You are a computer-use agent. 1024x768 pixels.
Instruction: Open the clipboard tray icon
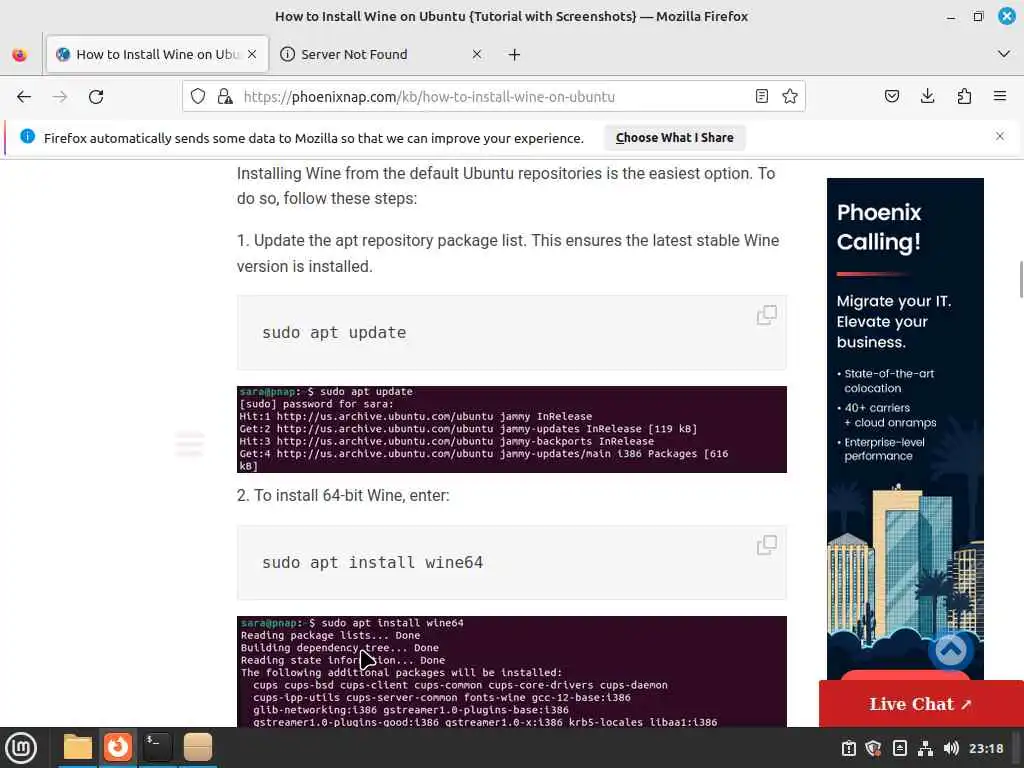tap(848, 748)
